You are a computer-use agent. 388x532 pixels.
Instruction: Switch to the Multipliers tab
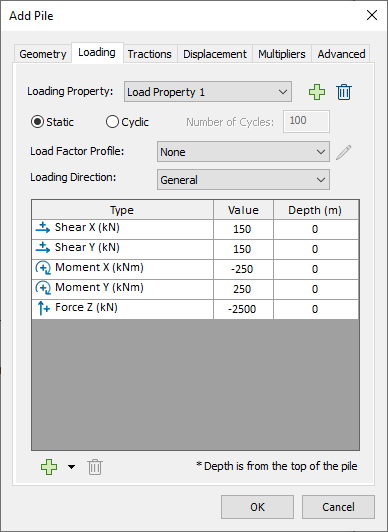pyautogui.click(x=282, y=54)
